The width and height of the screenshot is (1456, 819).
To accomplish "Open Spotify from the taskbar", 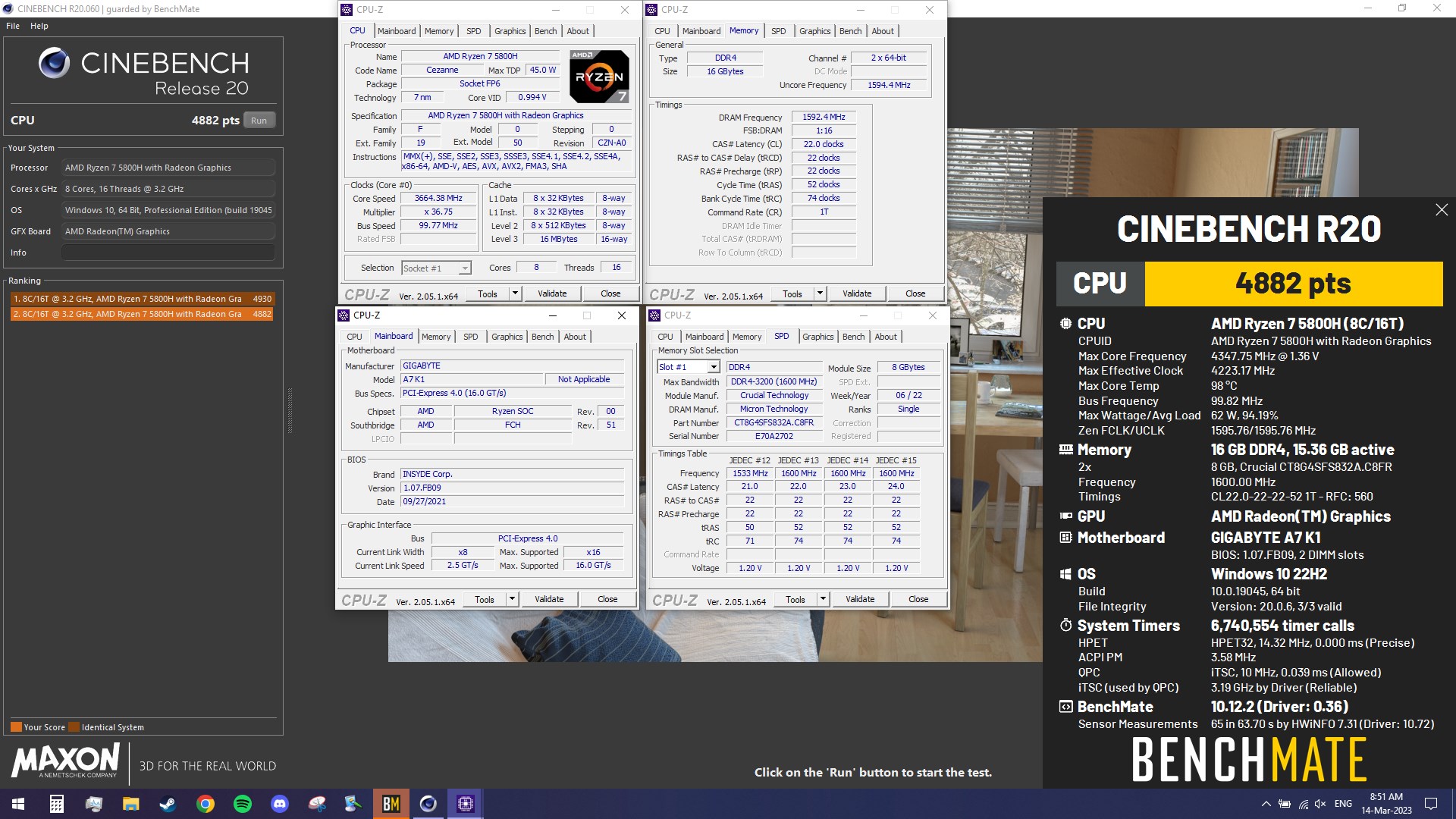I will 243,804.
